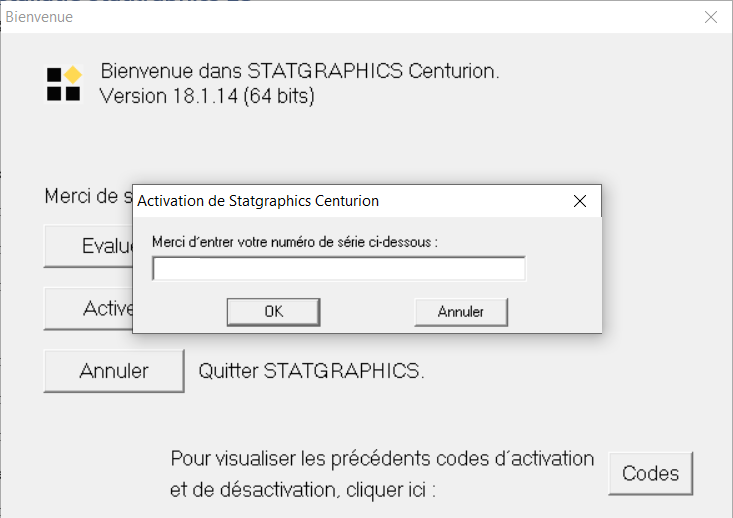The width and height of the screenshot is (733, 518).
Task: Select Annuler in the activation dialog
Action: [x=461, y=312]
